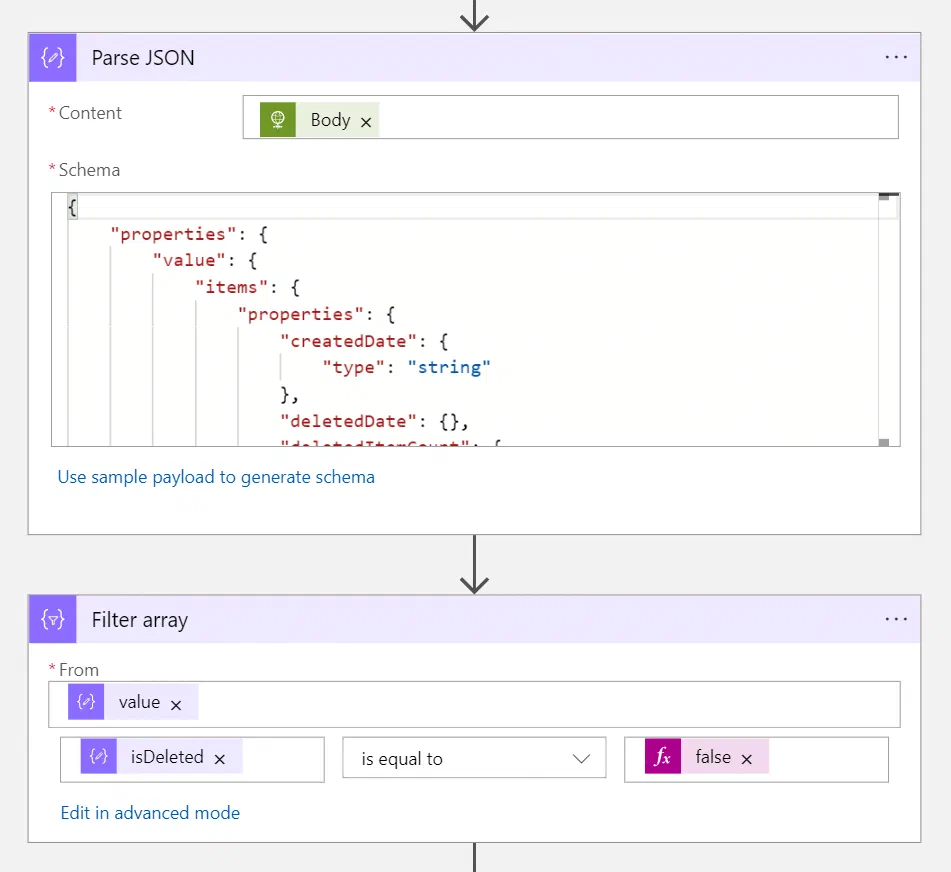Click the "createdDate" key in schema
Image resolution: width=951 pixels, height=872 pixels.
tap(349, 341)
